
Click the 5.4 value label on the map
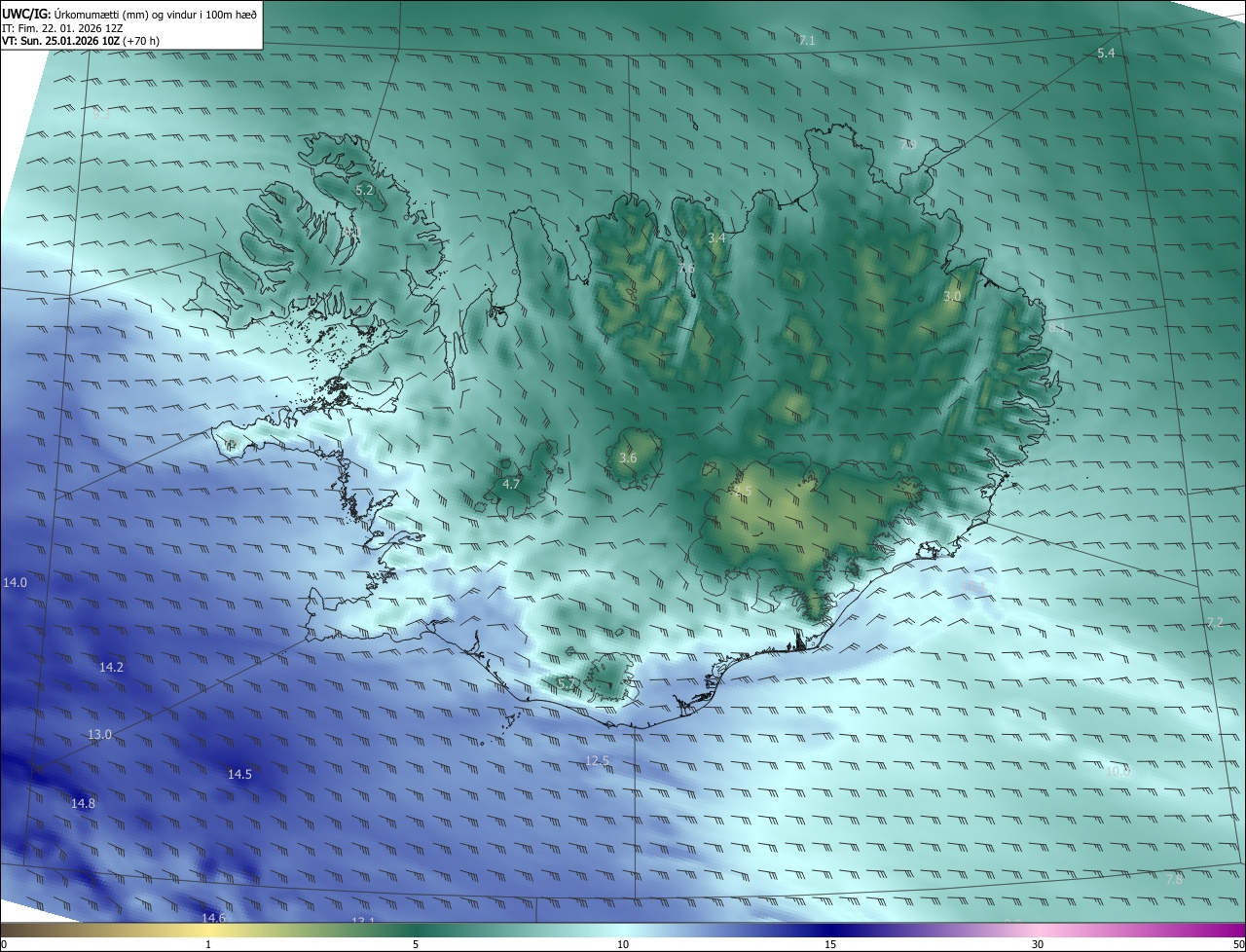point(1106,54)
